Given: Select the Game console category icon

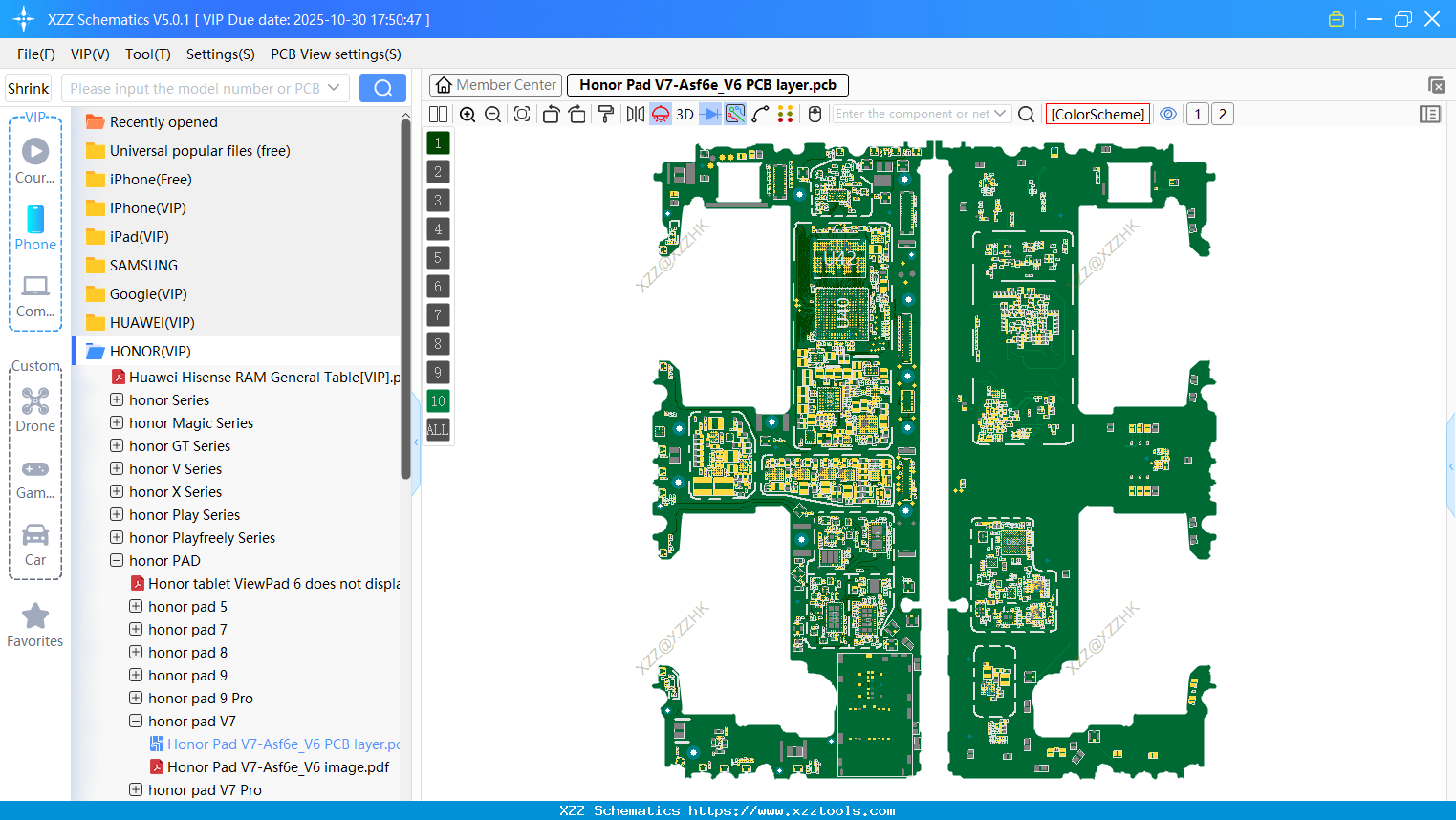Looking at the screenshot, I should [x=35, y=478].
